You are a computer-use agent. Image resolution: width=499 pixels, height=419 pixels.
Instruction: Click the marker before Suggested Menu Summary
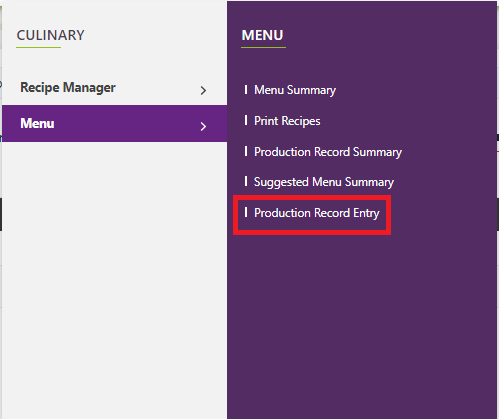(246, 181)
